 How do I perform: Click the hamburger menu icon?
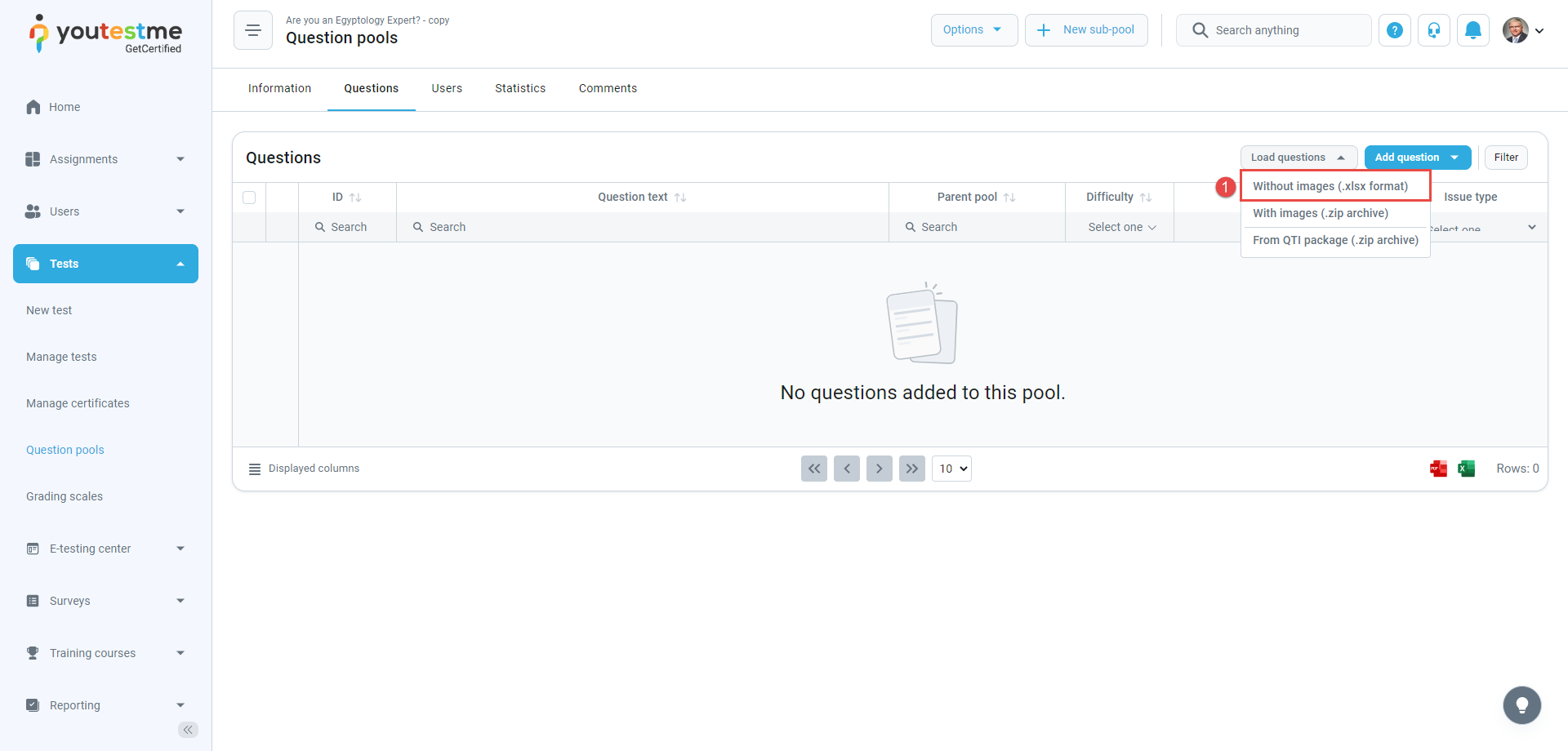tap(253, 30)
